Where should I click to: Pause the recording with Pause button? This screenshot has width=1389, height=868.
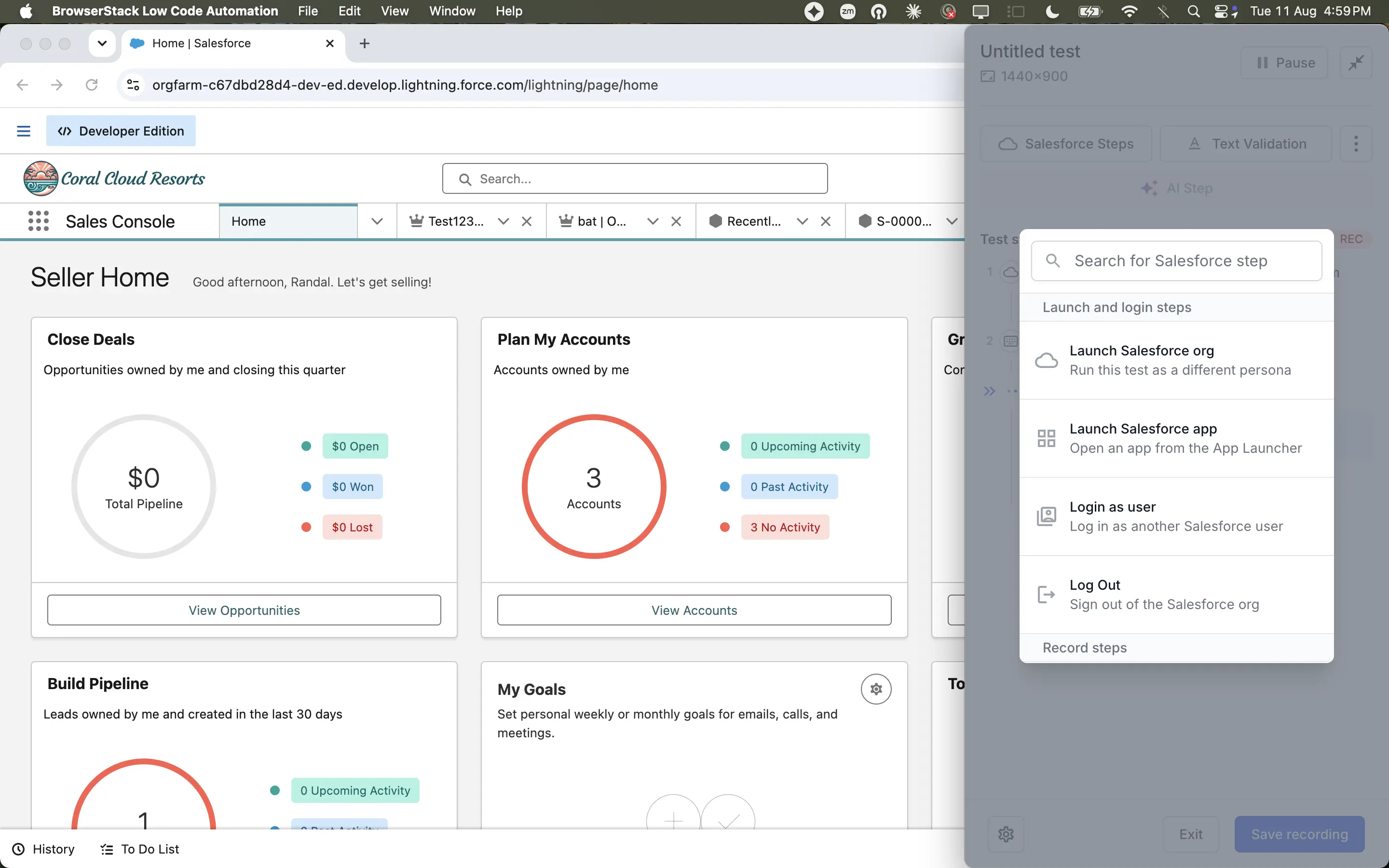coord(1284,63)
